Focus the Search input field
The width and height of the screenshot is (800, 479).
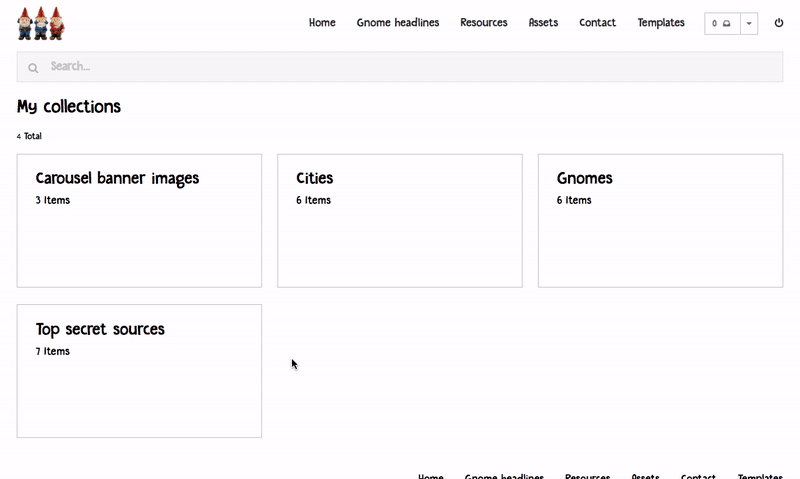(400, 66)
